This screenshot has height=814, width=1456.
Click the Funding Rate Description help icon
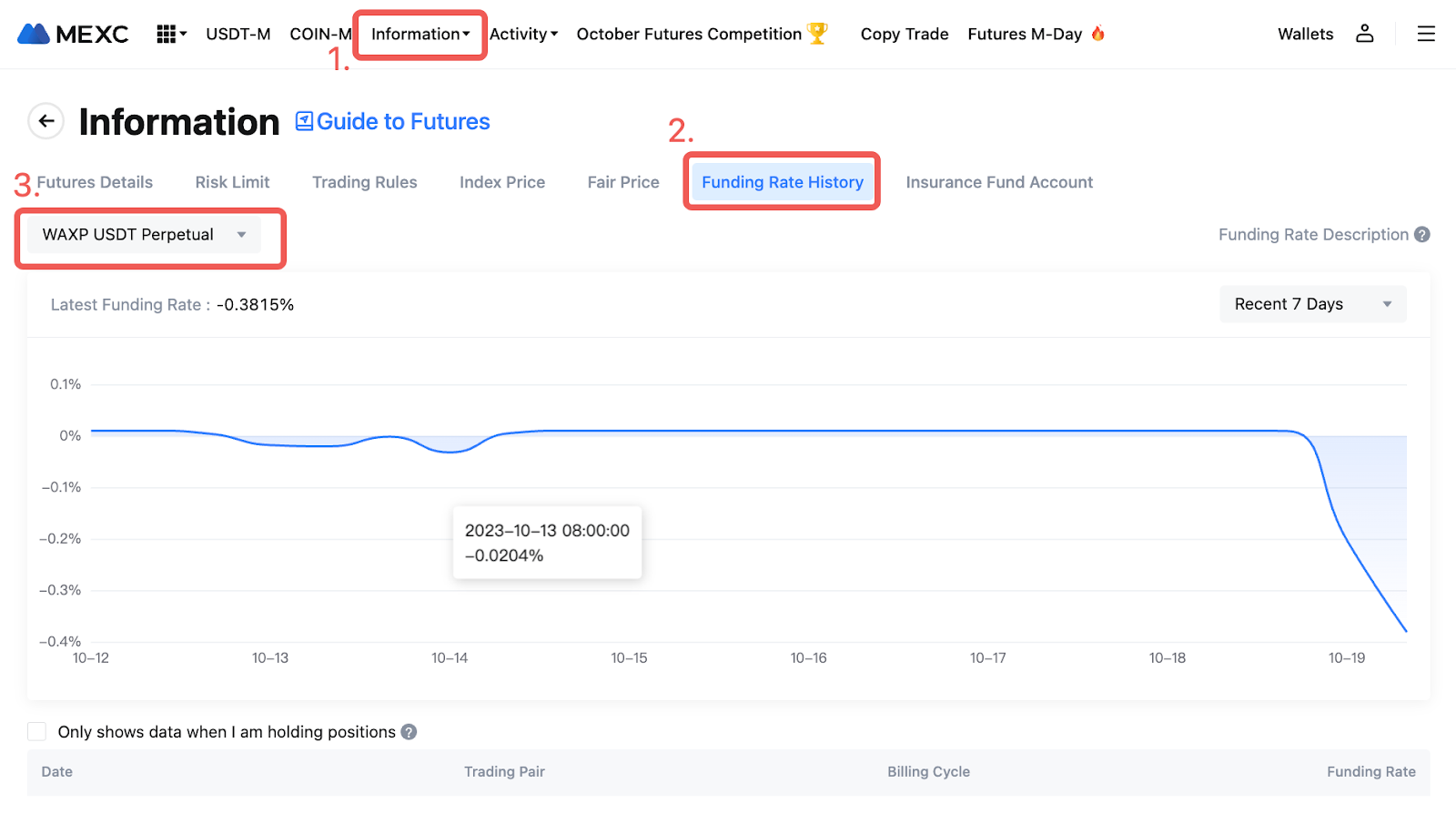pos(1422,235)
